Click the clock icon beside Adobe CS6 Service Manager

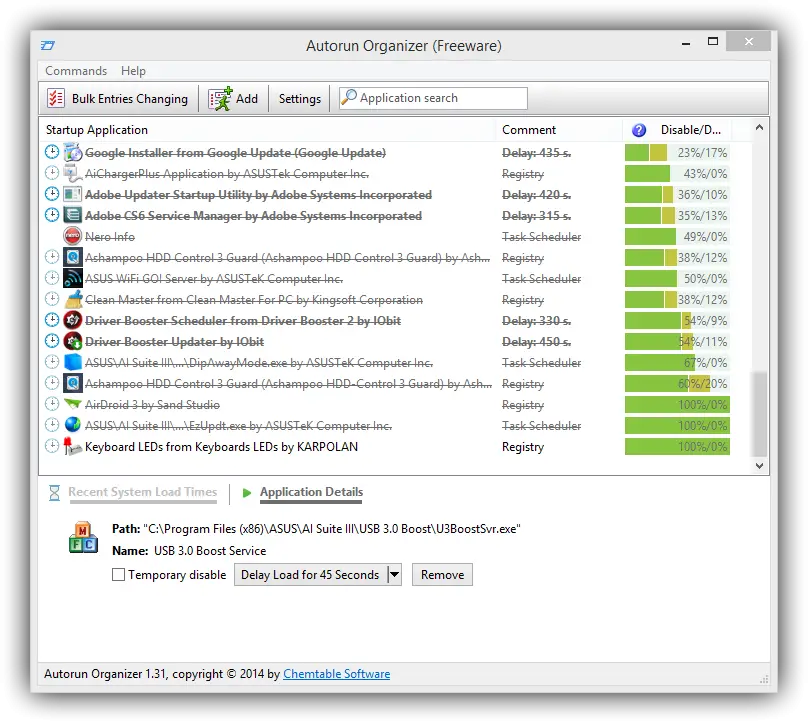tap(52, 215)
